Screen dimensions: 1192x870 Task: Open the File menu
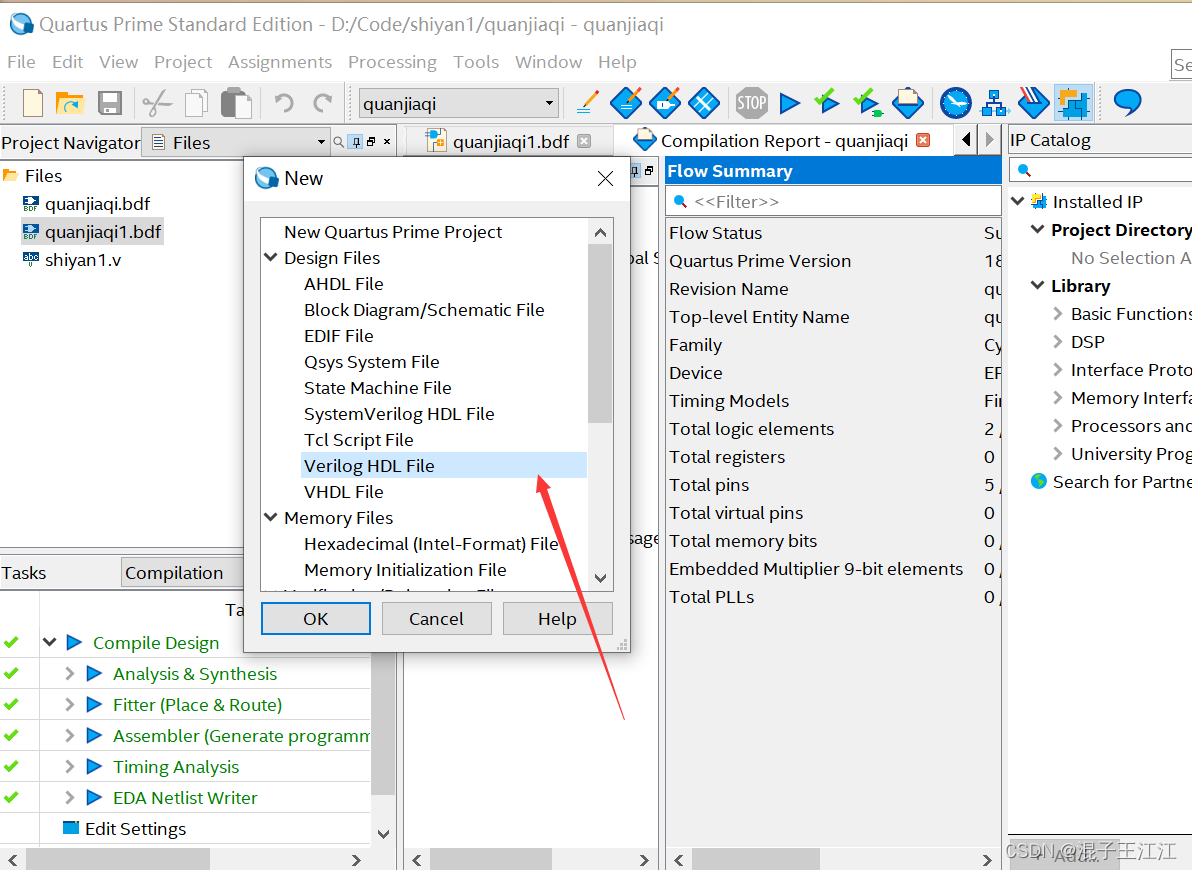pos(21,62)
